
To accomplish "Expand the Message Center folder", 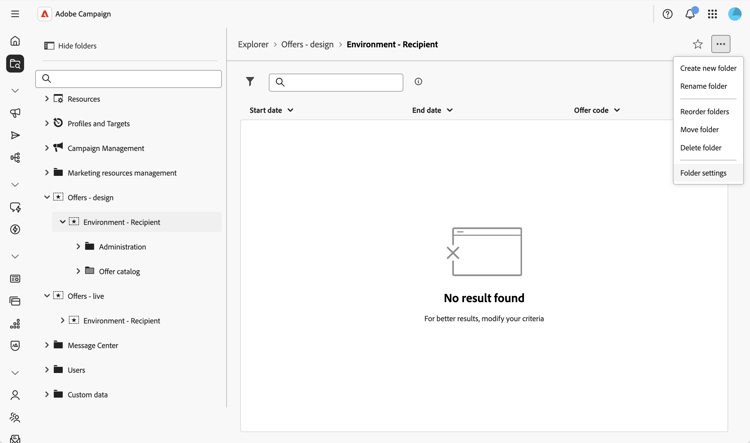I will [47, 345].
